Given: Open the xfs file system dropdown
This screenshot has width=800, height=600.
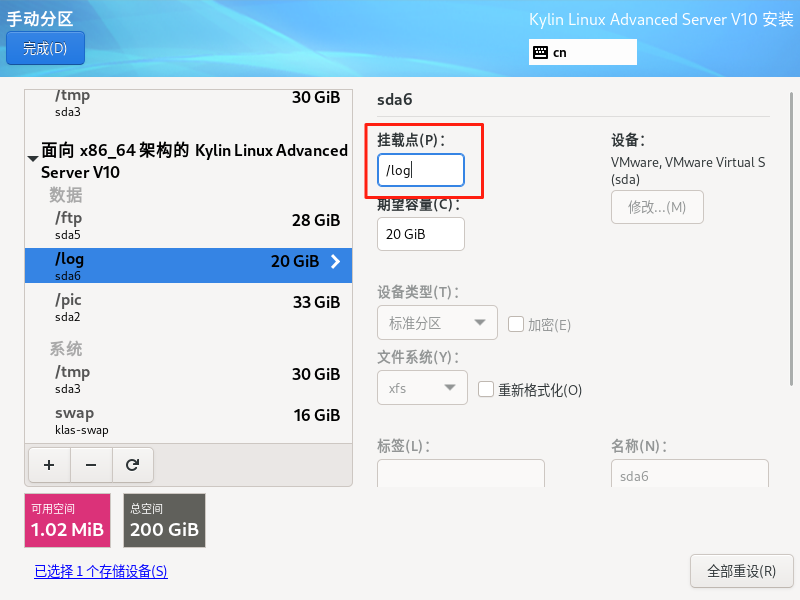Looking at the screenshot, I should pos(422,388).
